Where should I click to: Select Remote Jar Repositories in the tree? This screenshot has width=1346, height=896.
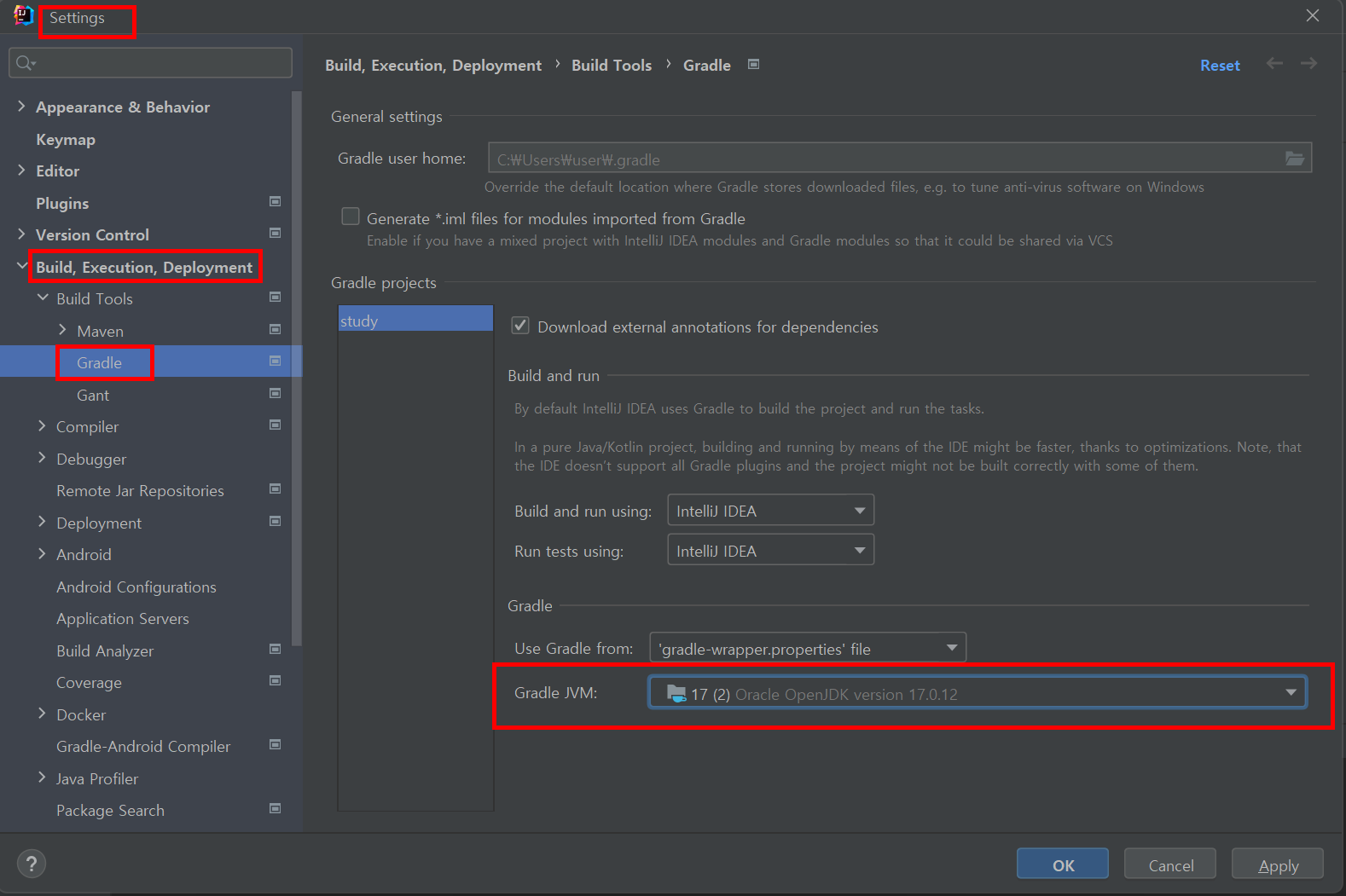(x=140, y=490)
